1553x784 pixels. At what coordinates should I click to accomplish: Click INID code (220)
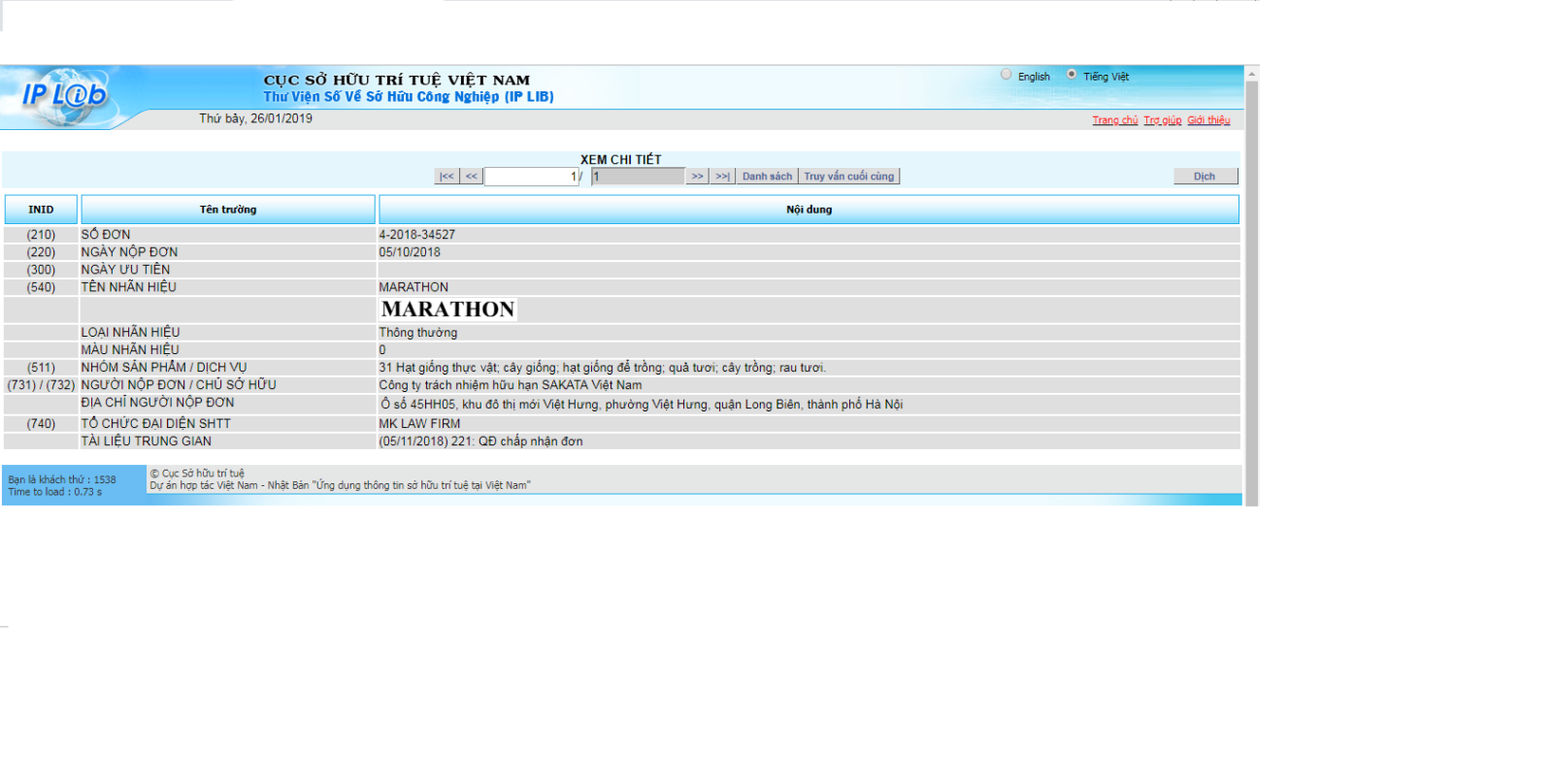41,252
